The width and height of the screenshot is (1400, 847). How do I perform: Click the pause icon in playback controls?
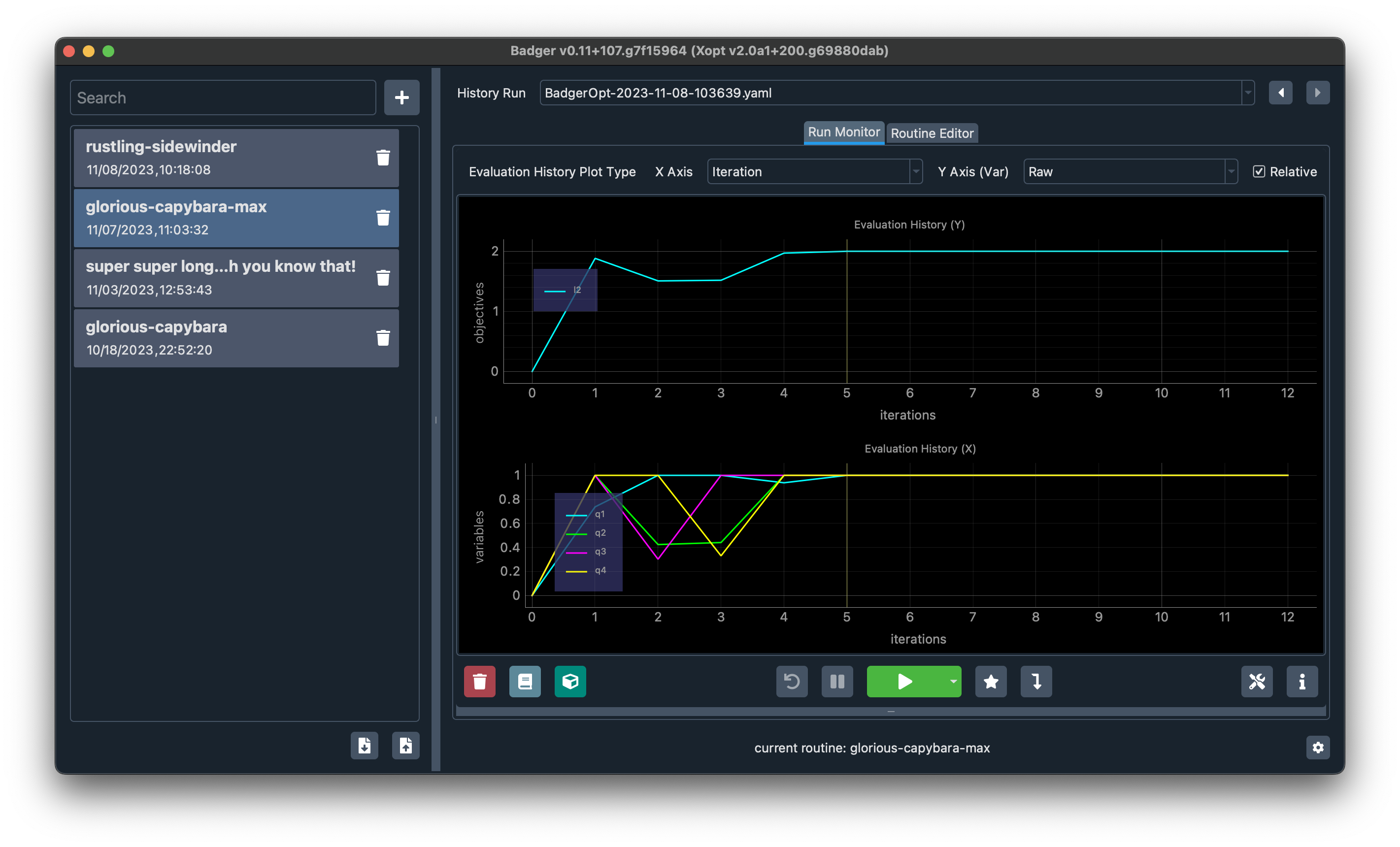[838, 682]
